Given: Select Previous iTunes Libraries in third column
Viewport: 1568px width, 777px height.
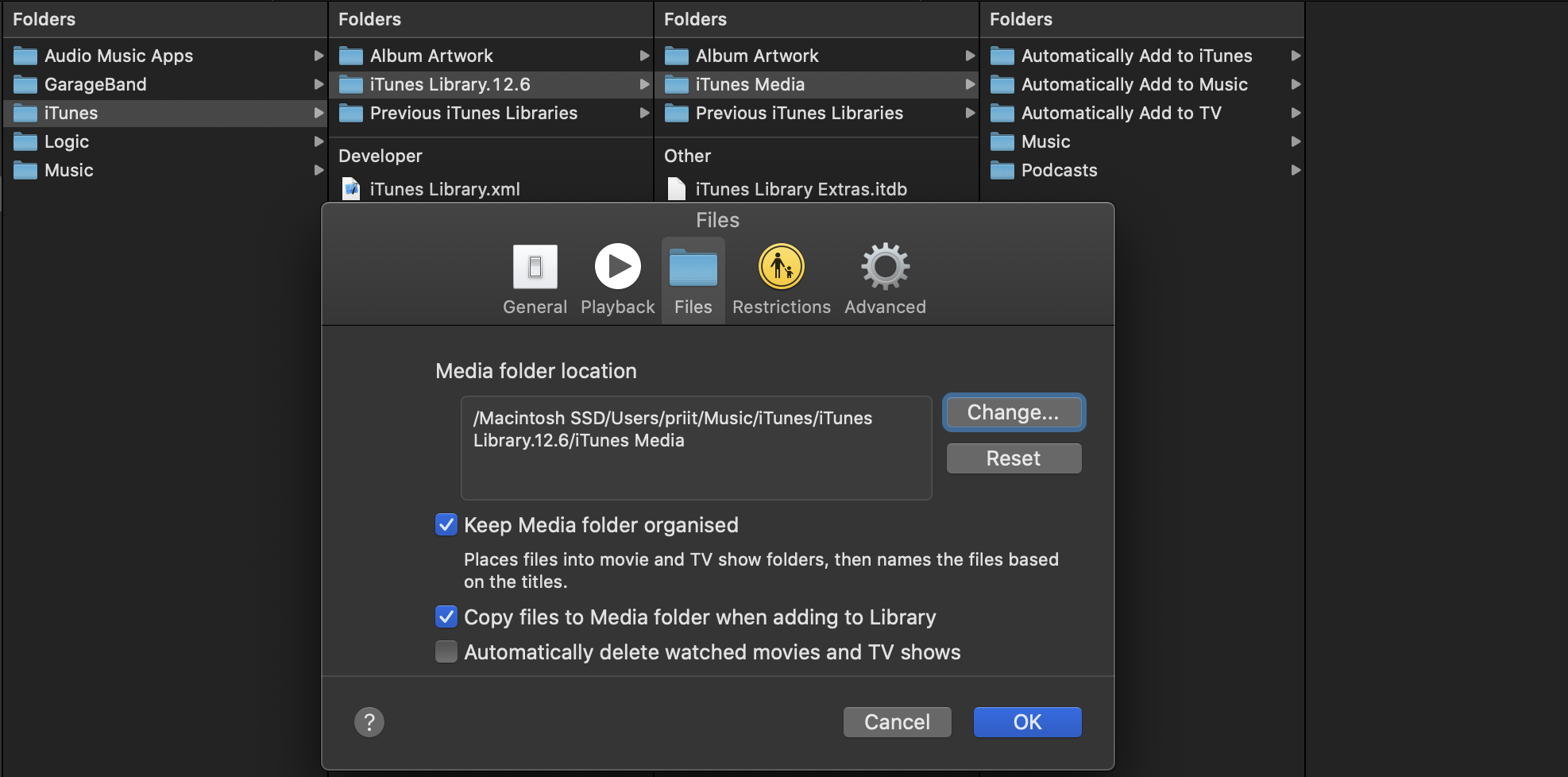Looking at the screenshot, I should pos(816,113).
